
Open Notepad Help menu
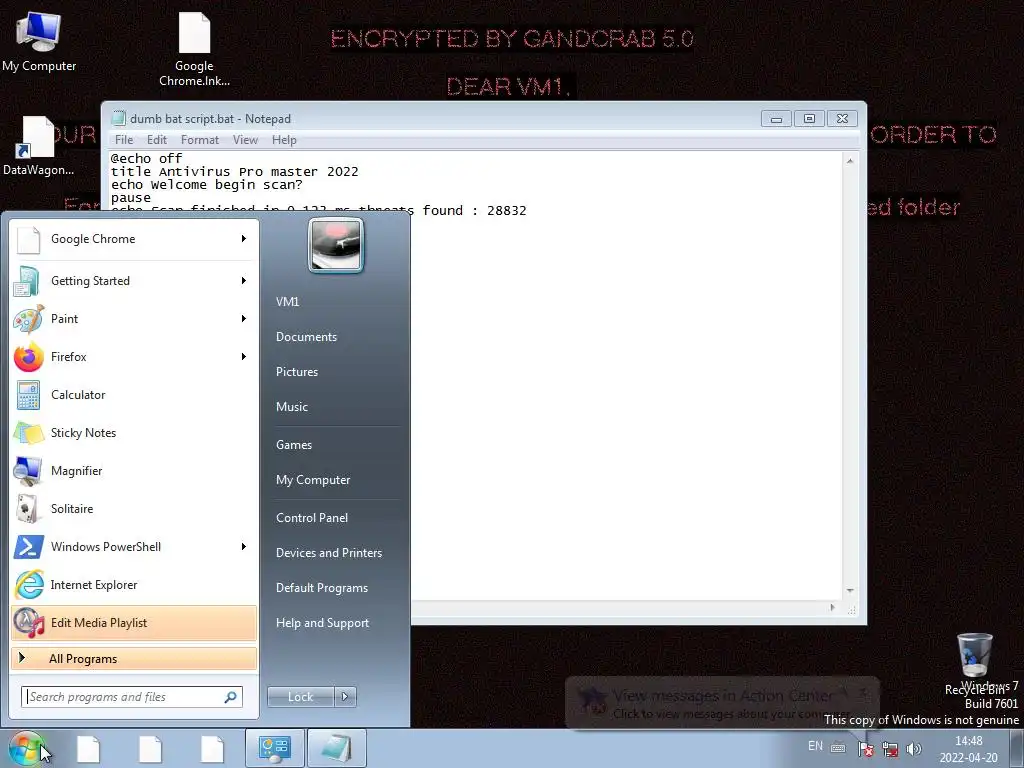click(284, 140)
